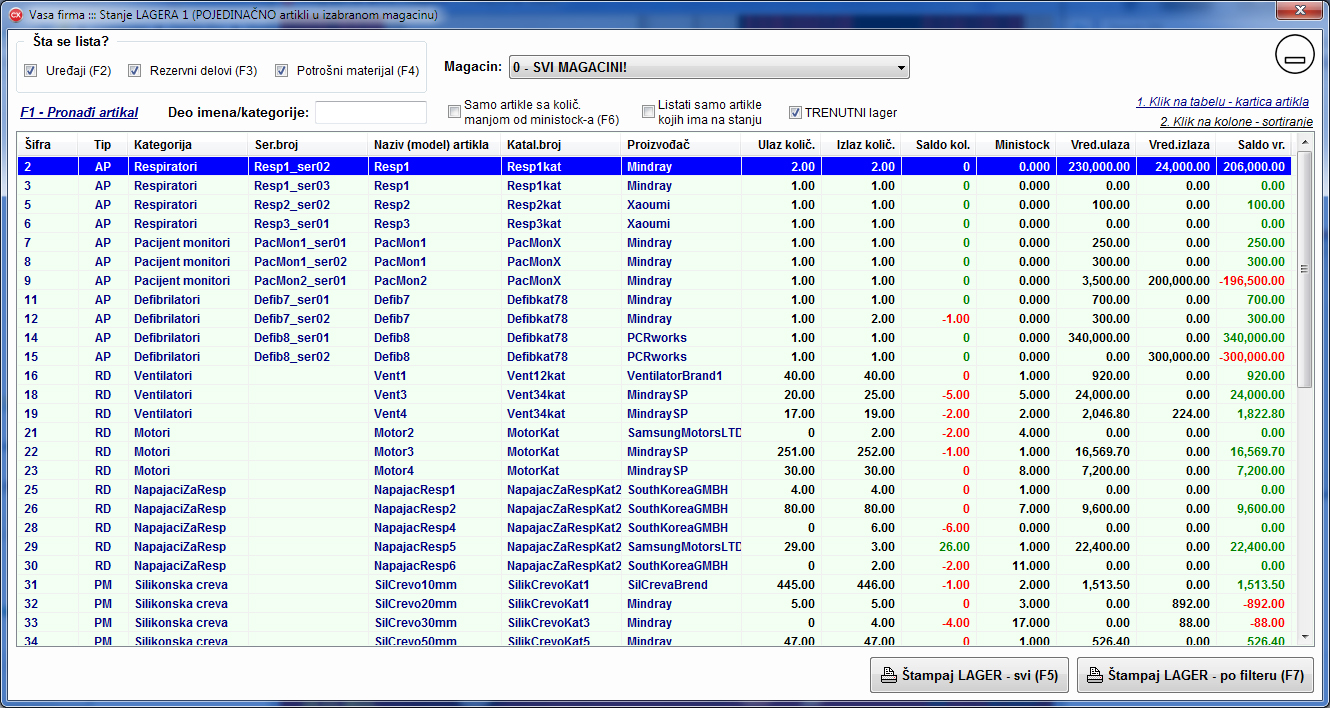Sort by the Saldo kol. column header

(939, 145)
